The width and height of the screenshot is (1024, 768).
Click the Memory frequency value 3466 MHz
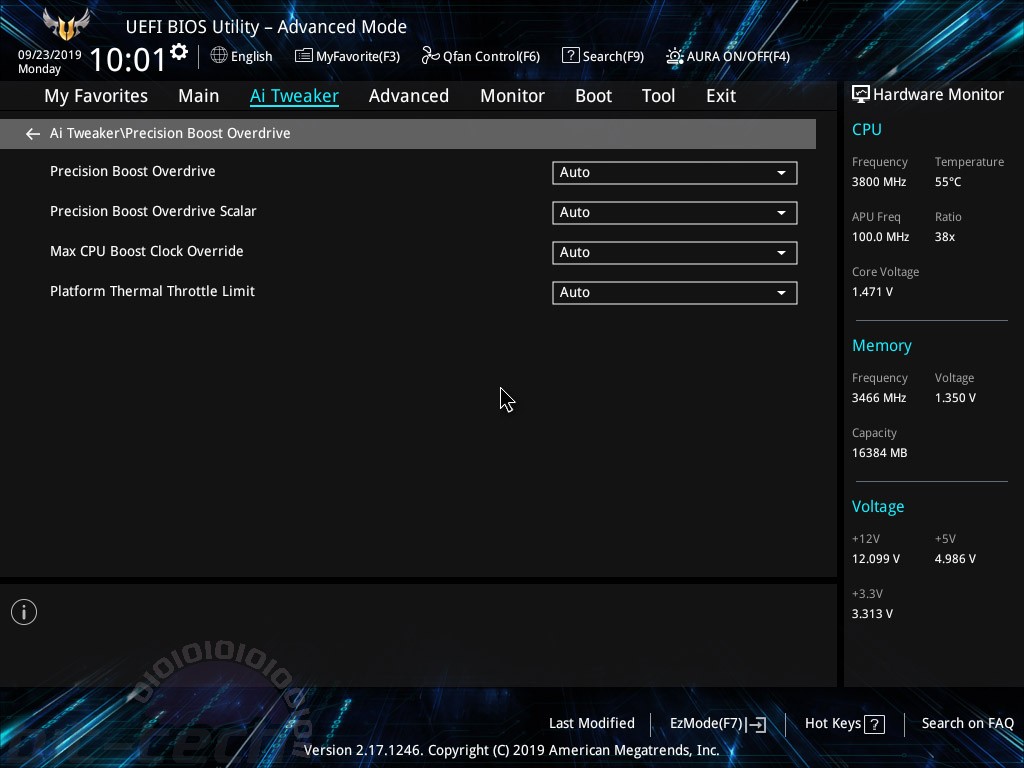coord(879,398)
